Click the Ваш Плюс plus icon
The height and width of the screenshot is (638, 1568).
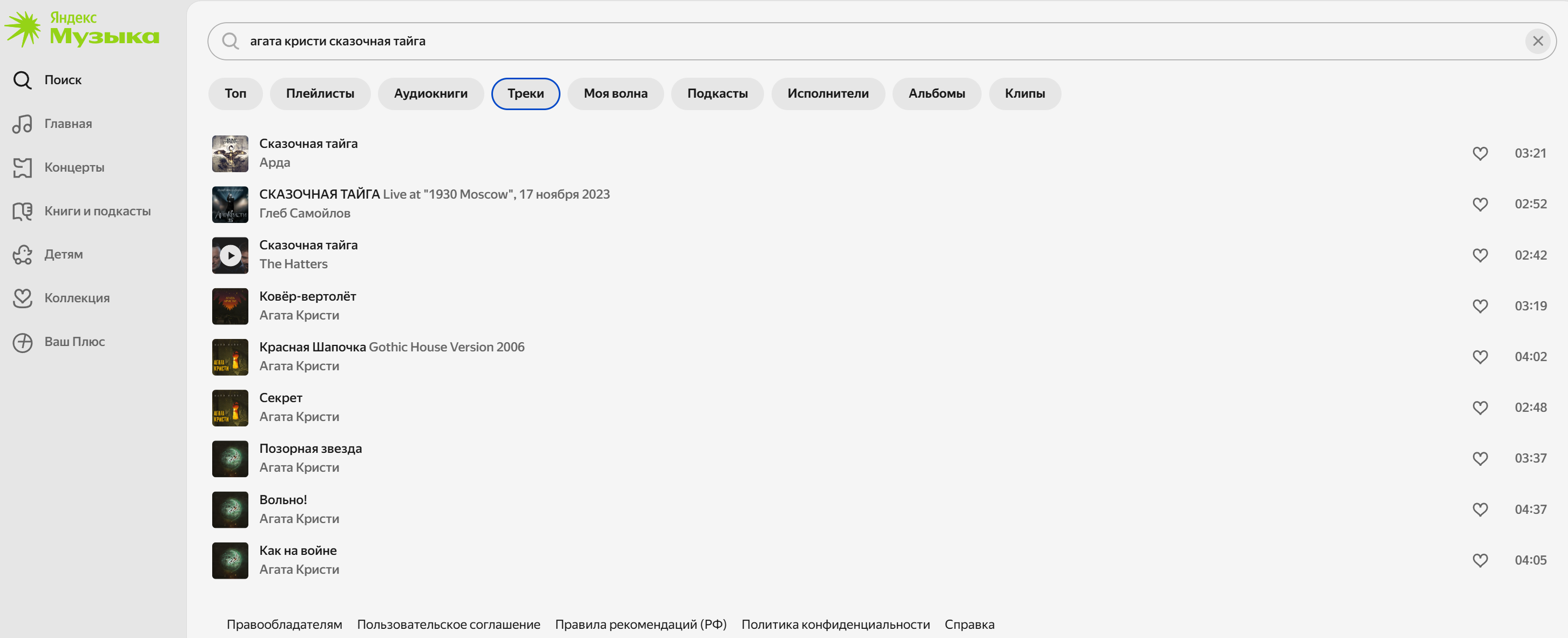pos(23,342)
